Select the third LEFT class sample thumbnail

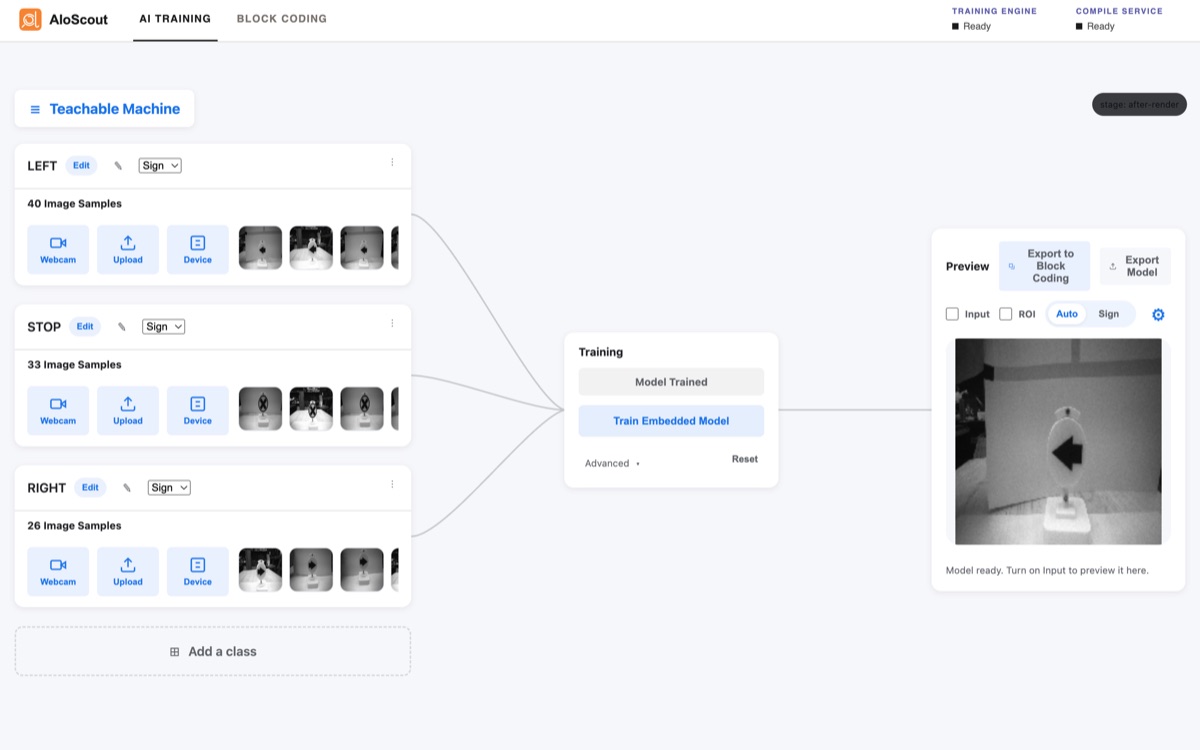(362, 248)
